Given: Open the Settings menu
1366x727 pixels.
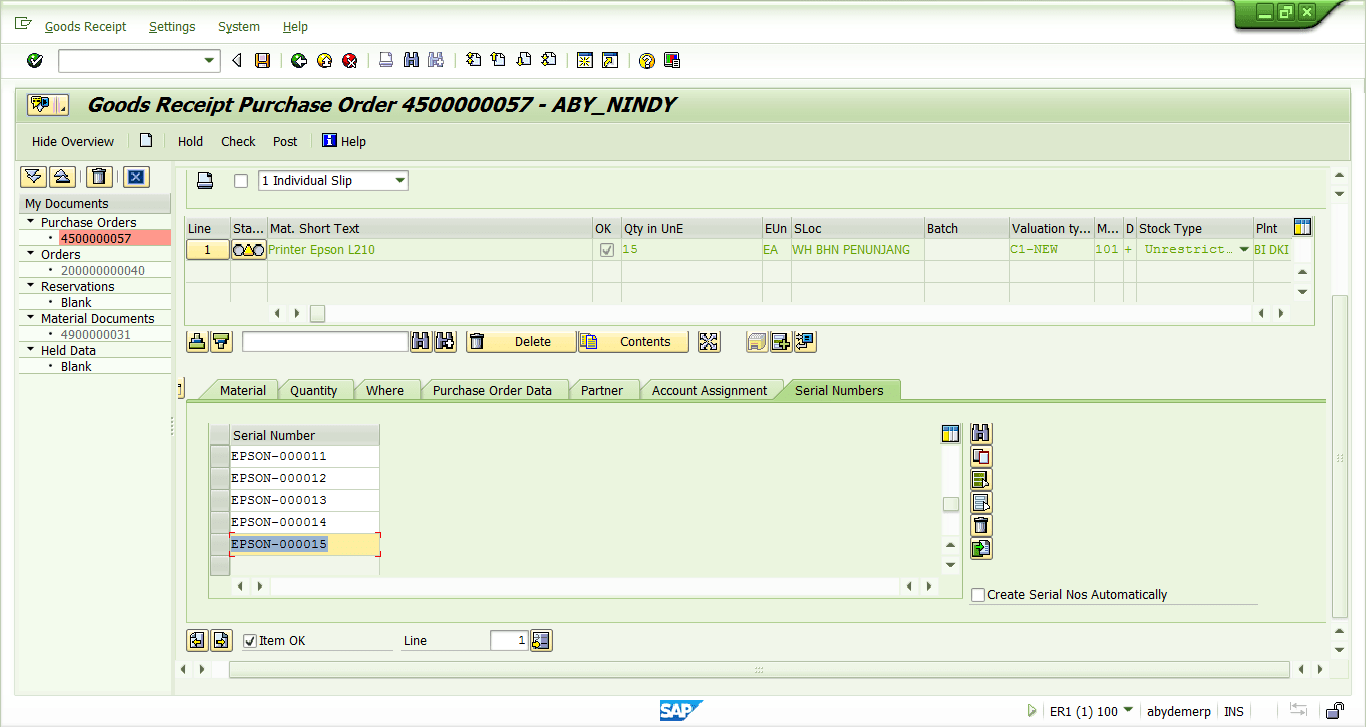Looking at the screenshot, I should 172,27.
